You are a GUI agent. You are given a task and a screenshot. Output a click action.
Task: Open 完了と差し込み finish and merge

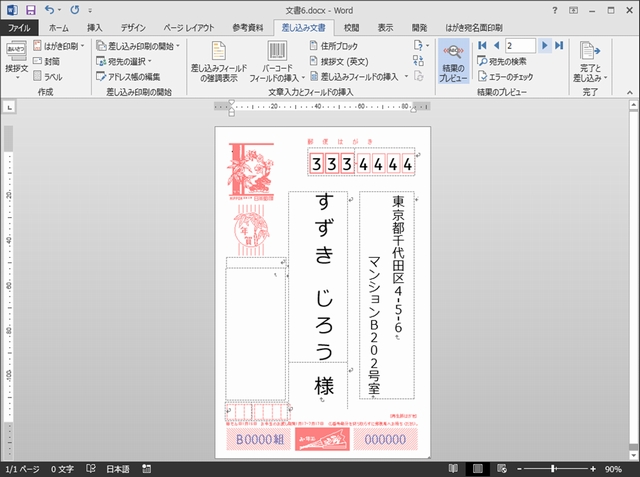pos(590,61)
